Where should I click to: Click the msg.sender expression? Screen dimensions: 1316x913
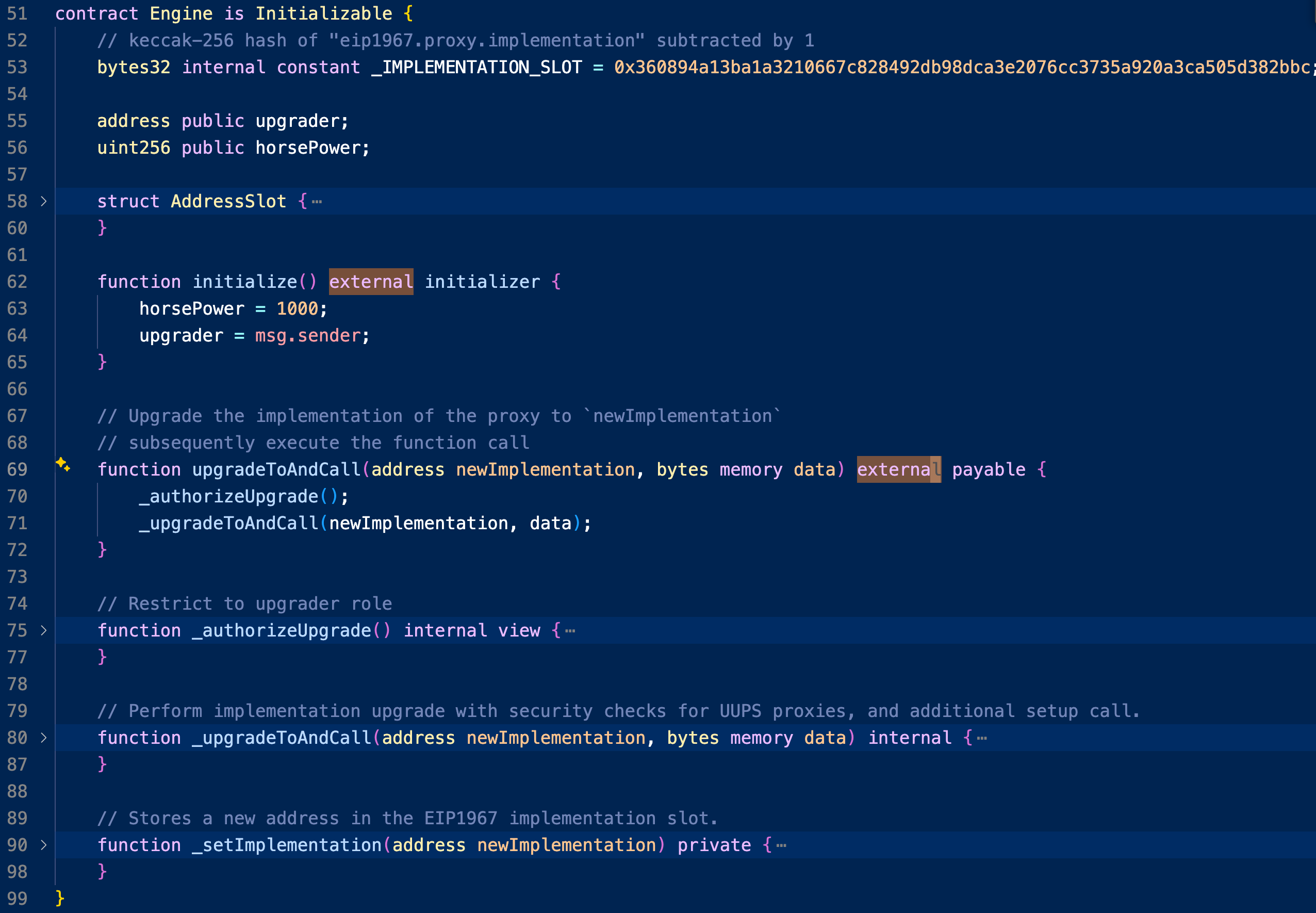tap(308, 335)
